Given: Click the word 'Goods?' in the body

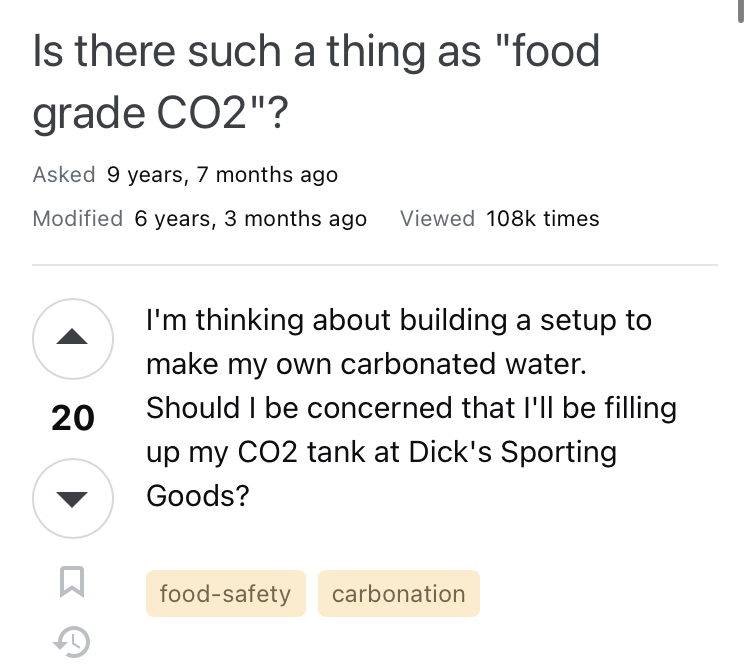Looking at the screenshot, I should tap(198, 496).
